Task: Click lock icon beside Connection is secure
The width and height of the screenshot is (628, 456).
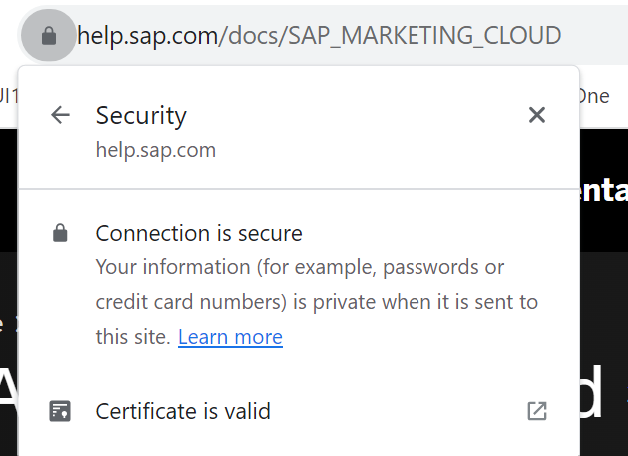Action: click(60, 233)
